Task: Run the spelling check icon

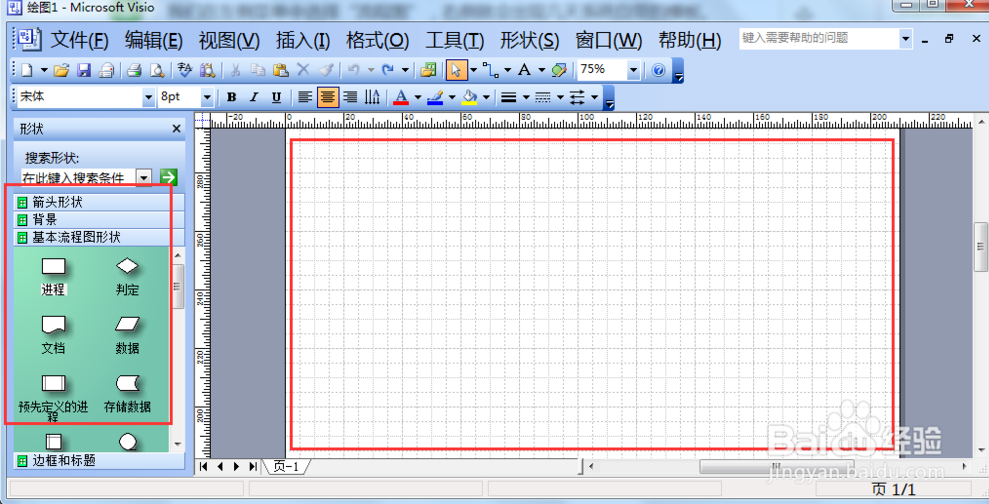Action: (184, 70)
